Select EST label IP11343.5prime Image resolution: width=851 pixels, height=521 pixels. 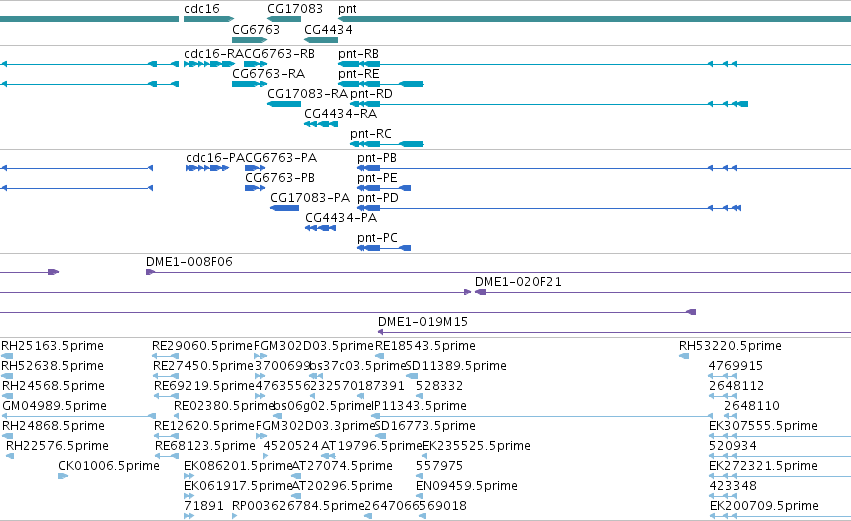419,406
